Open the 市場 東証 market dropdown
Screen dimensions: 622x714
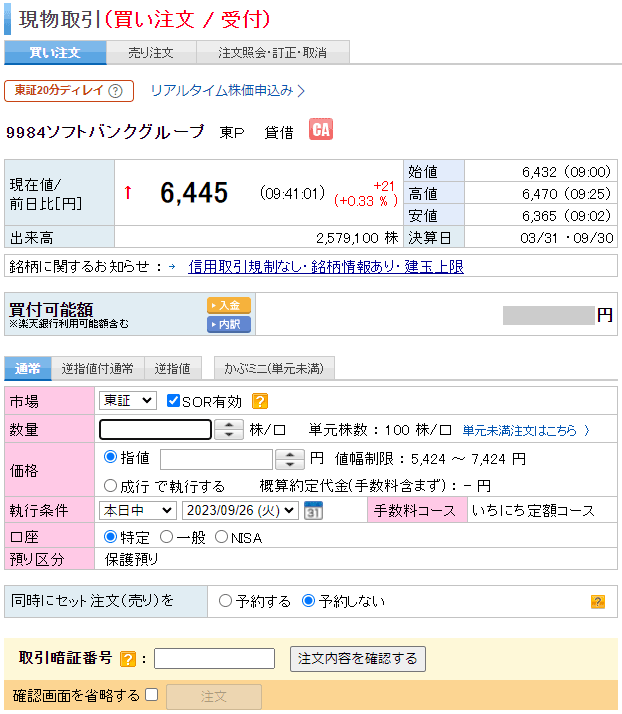(x=128, y=400)
